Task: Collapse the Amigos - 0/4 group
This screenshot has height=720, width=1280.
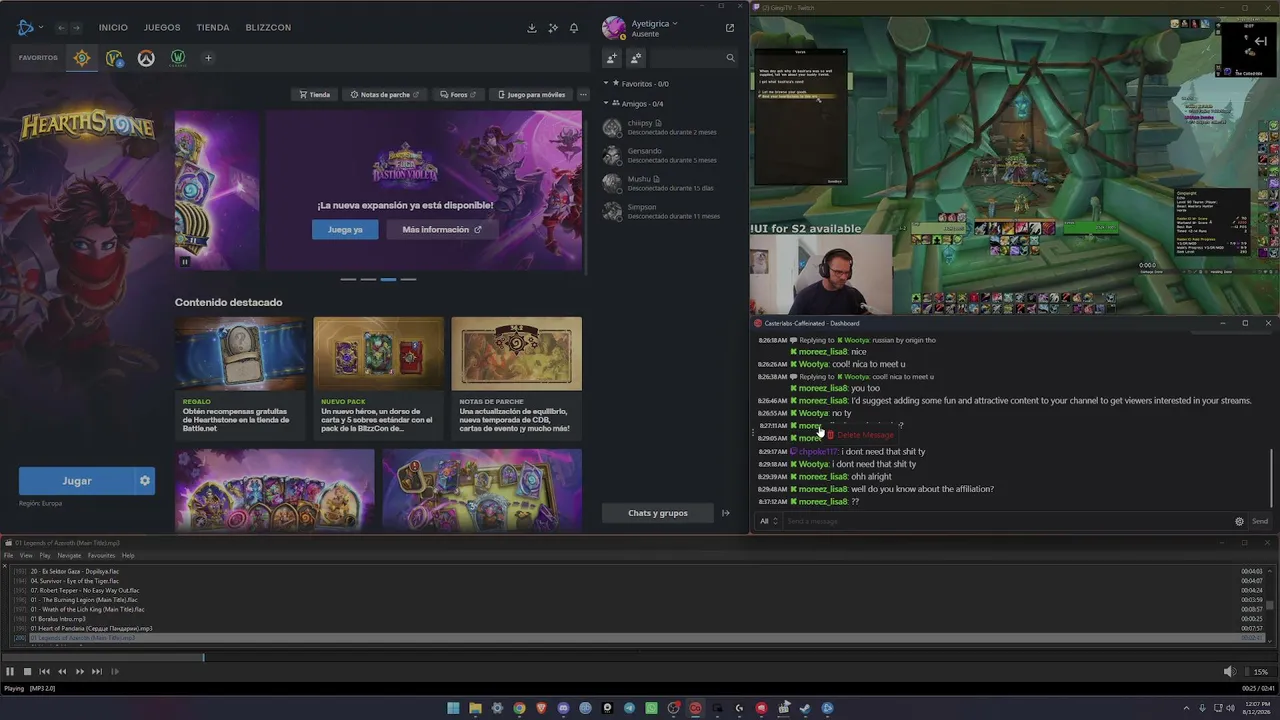Action: [x=606, y=104]
